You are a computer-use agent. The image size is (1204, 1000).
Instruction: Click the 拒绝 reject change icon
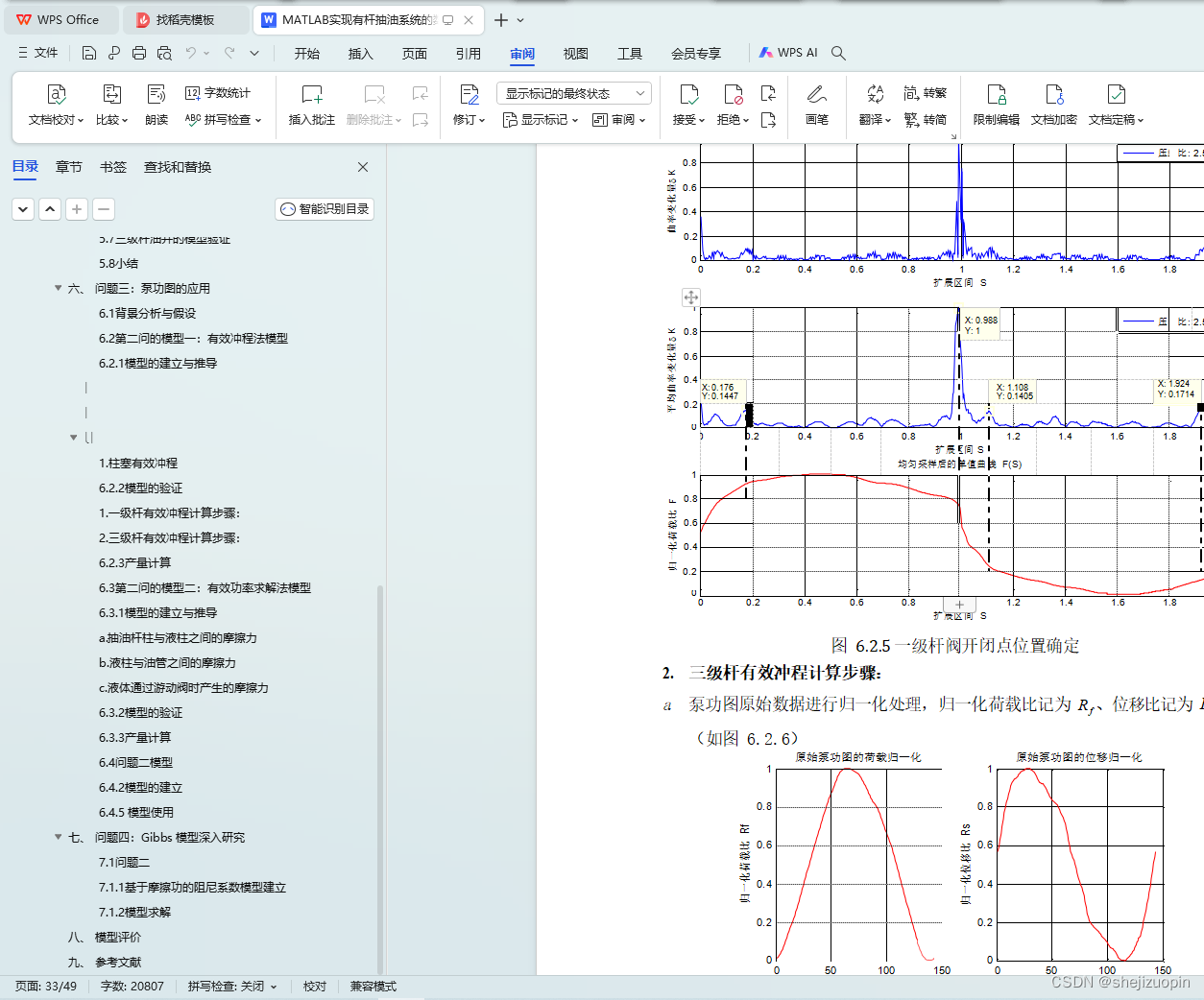(733, 94)
